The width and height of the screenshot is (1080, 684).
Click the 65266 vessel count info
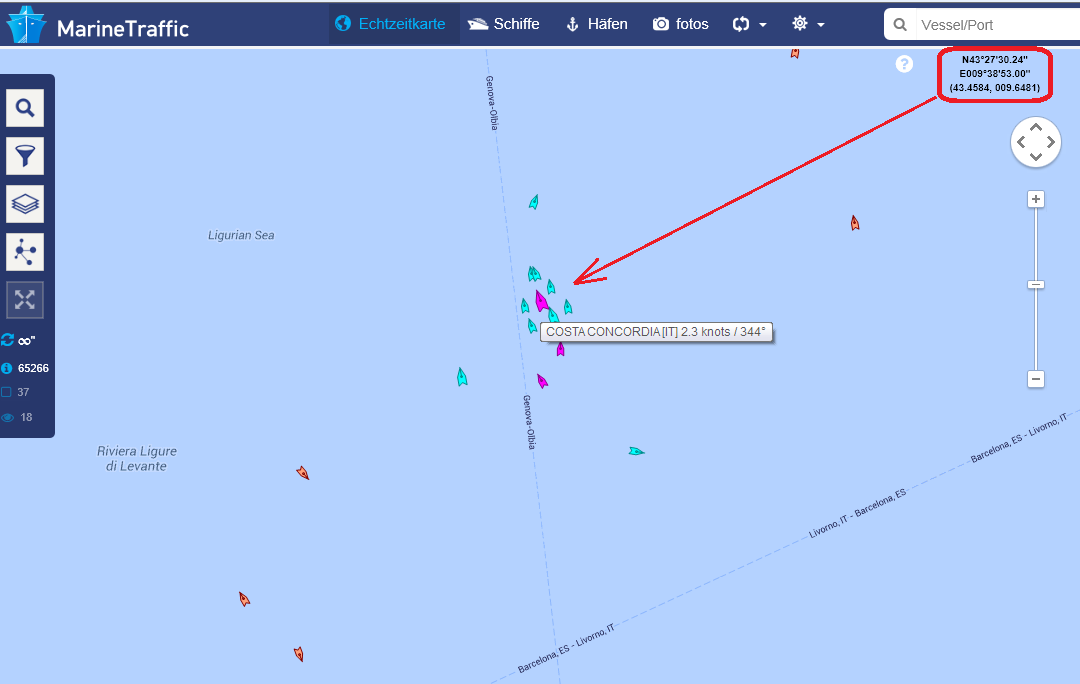click(25, 368)
